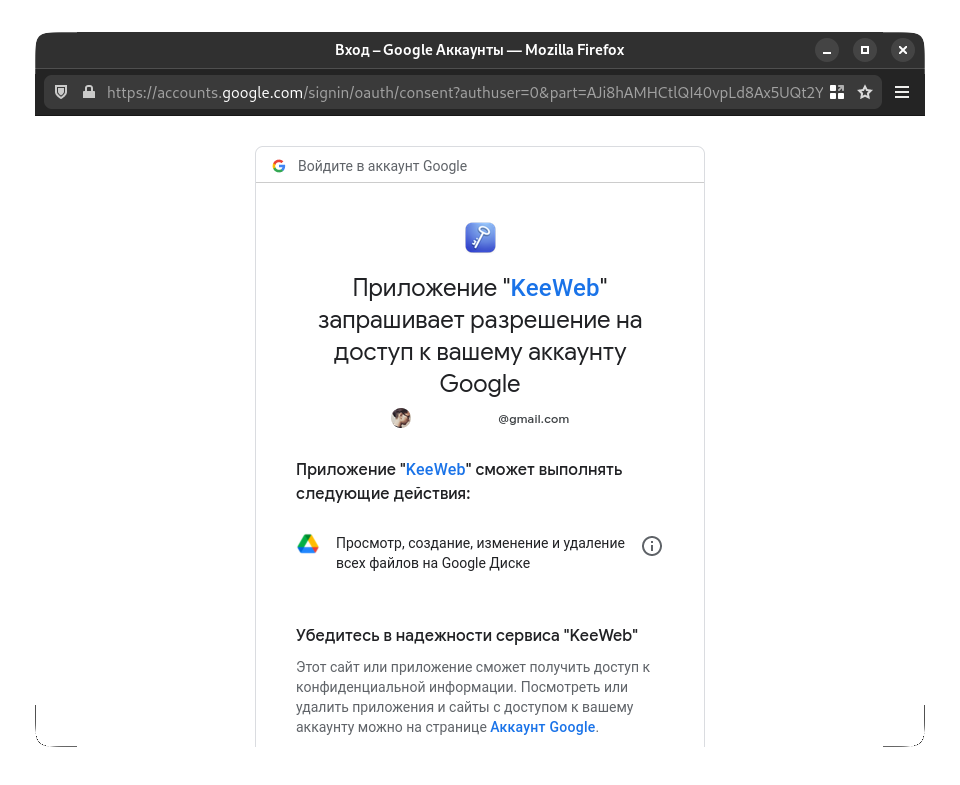Viewport: 960px width, 785px height.
Task: Maximize the Firefox window
Action: 864,50
